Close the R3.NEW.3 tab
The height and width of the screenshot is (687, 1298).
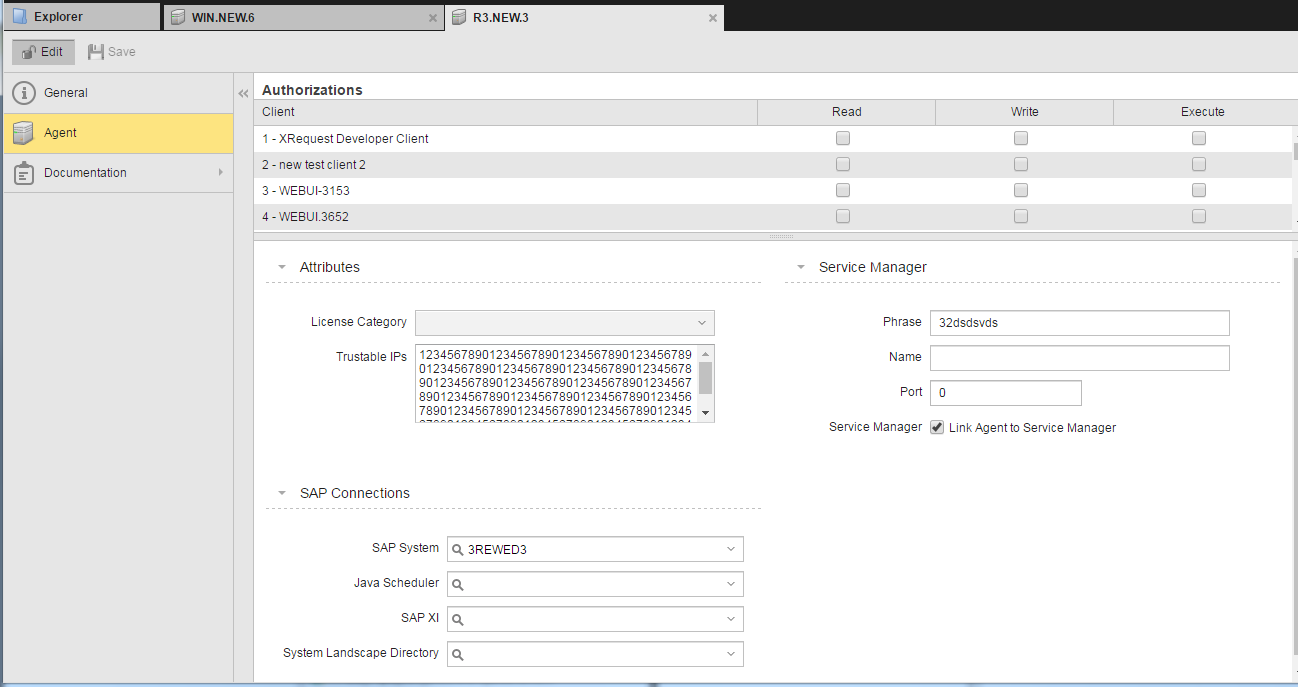pyautogui.click(x=713, y=18)
